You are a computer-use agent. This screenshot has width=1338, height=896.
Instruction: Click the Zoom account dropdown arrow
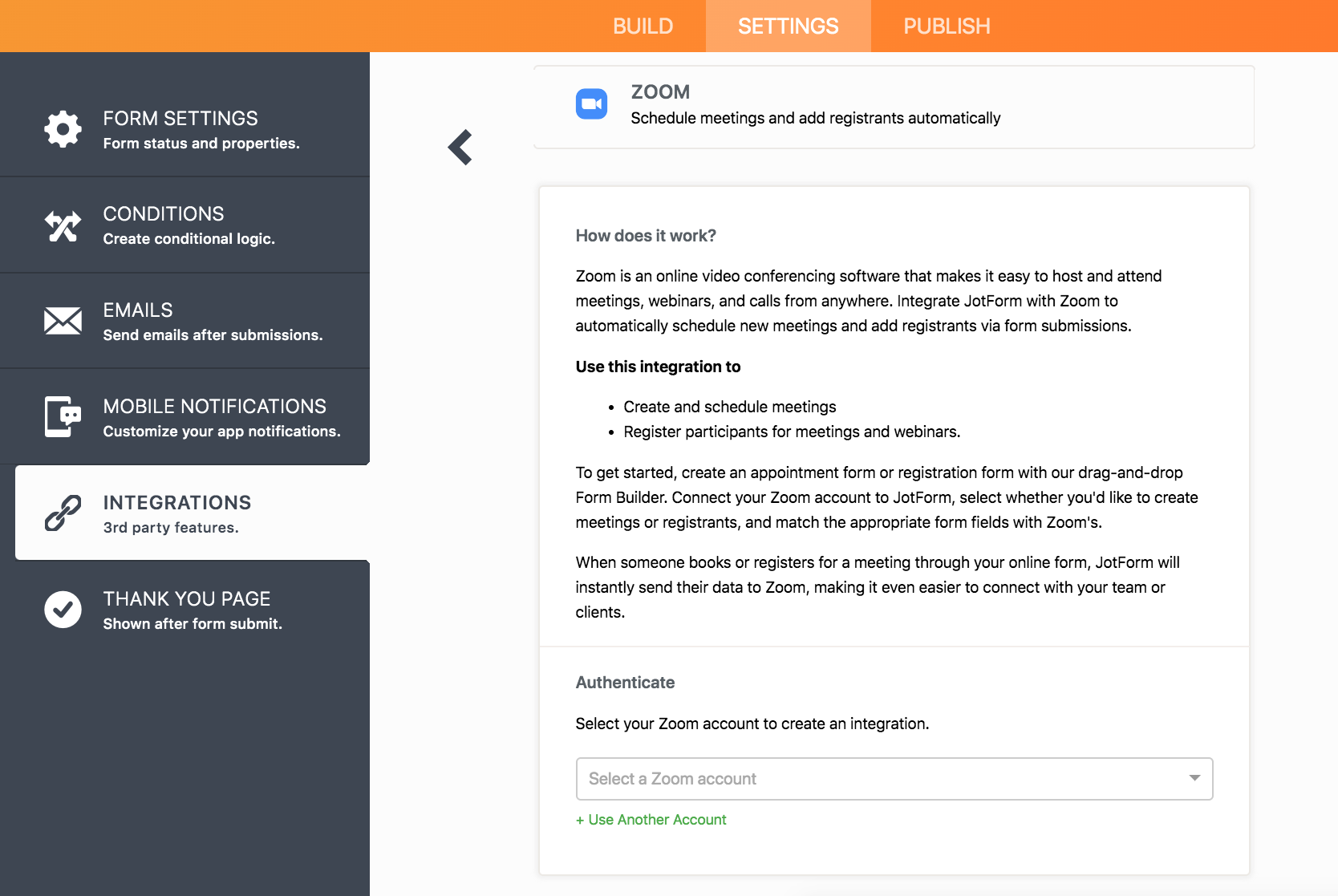[x=1194, y=778]
